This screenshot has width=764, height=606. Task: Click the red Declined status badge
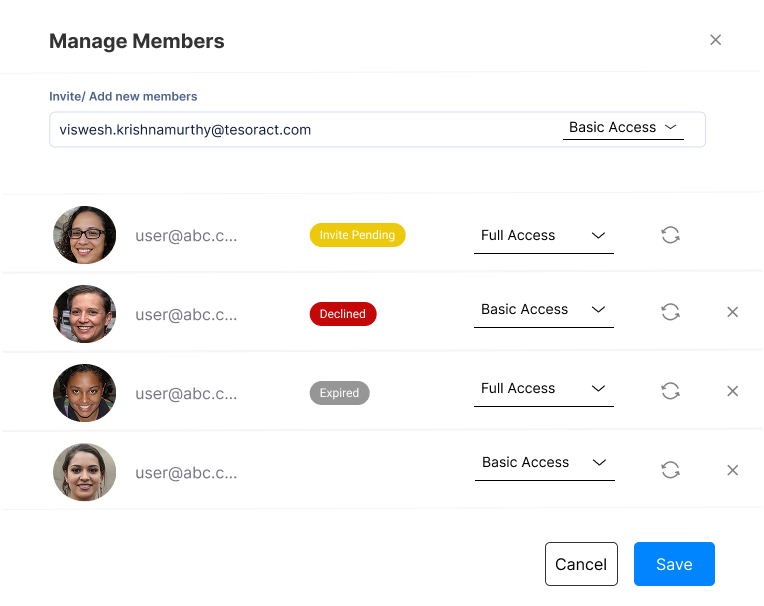click(343, 314)
